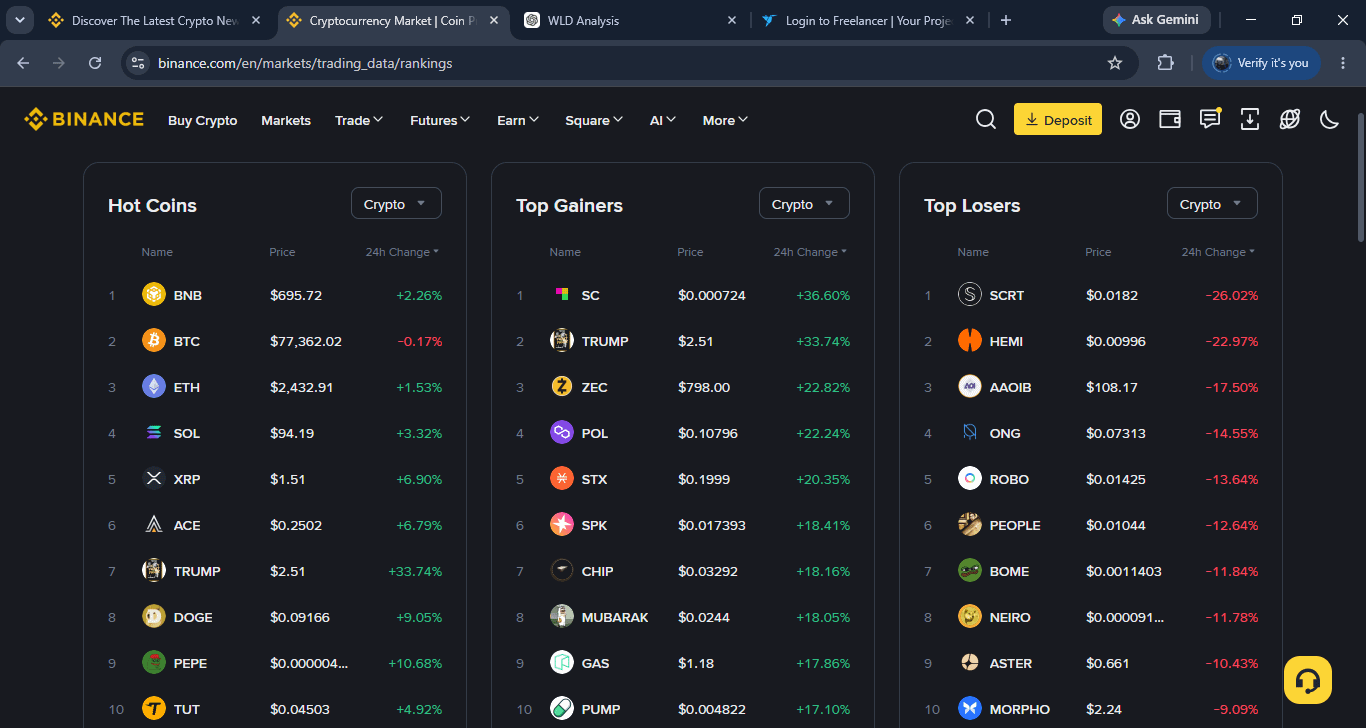Click the BTC coin icon
Screen dimensions: 1366x728
(x=154, y=341)
